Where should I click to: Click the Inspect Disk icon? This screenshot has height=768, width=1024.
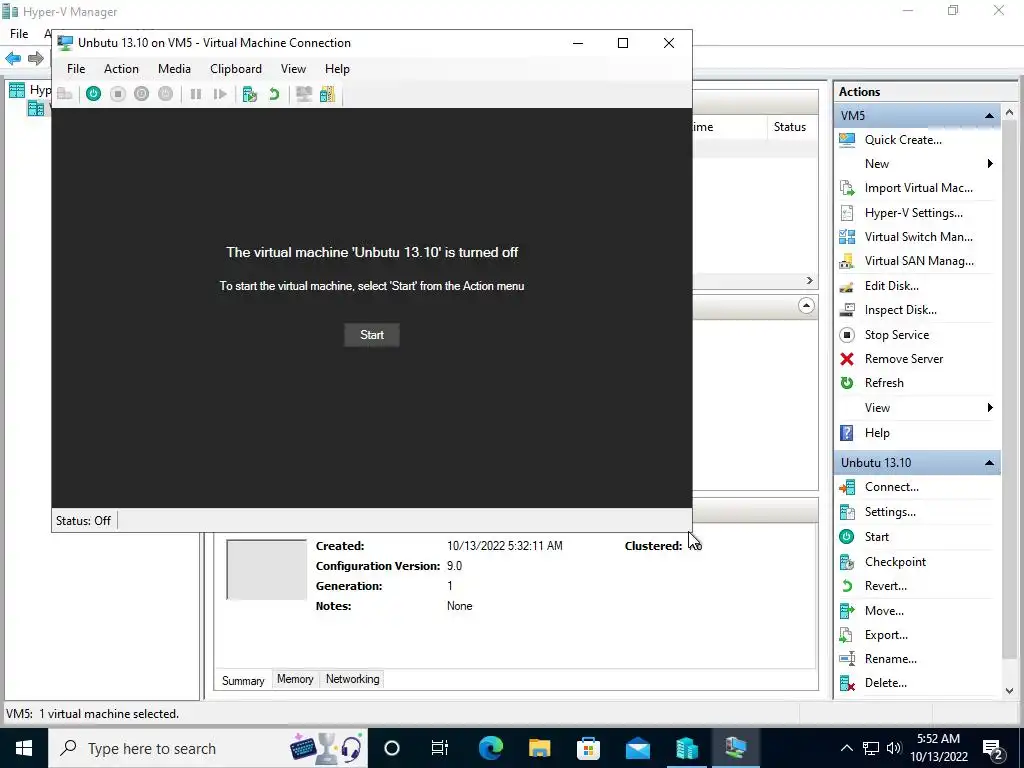847,310
